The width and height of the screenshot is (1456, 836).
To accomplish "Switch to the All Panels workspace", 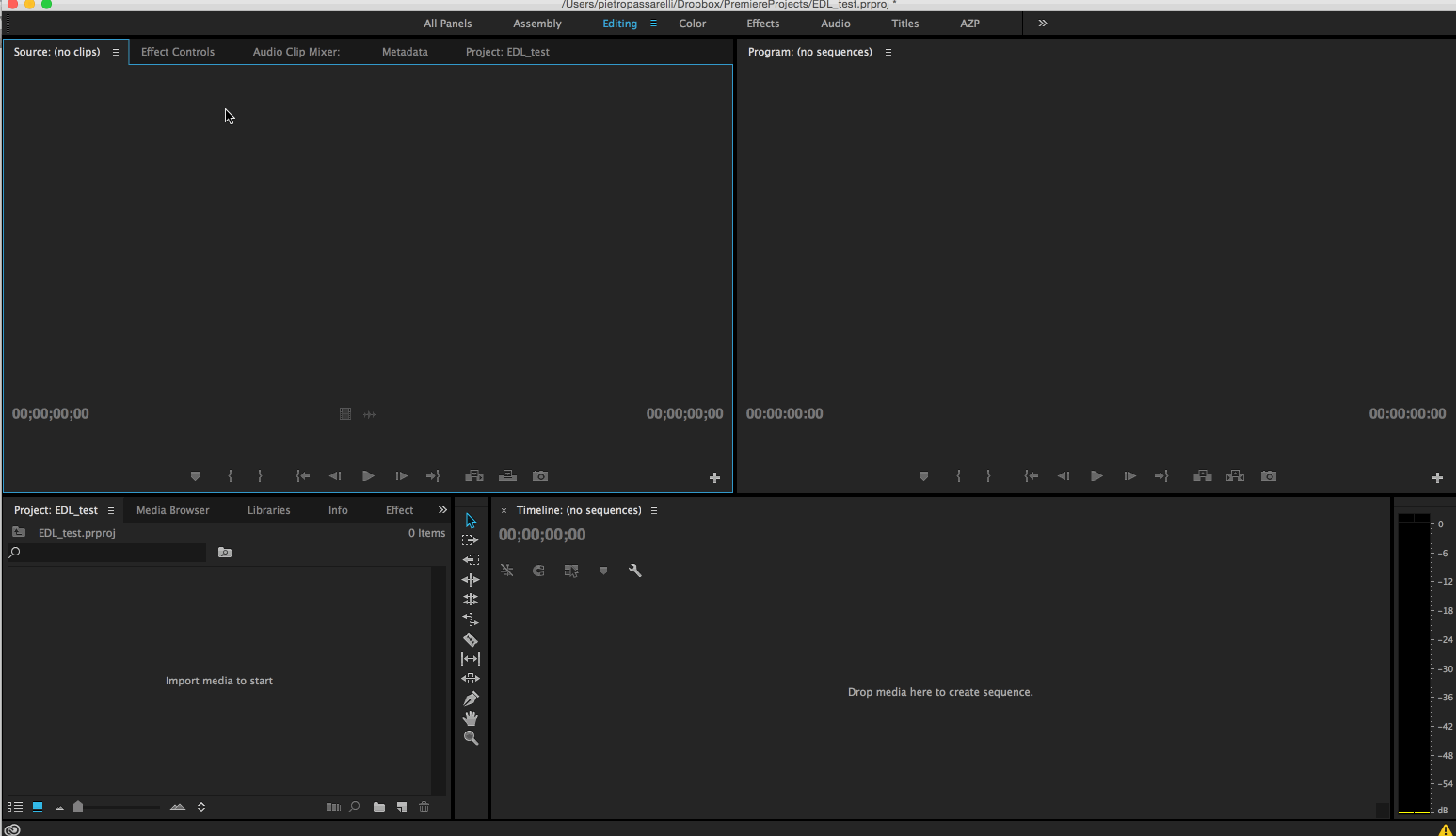I will tap(448, 24).
